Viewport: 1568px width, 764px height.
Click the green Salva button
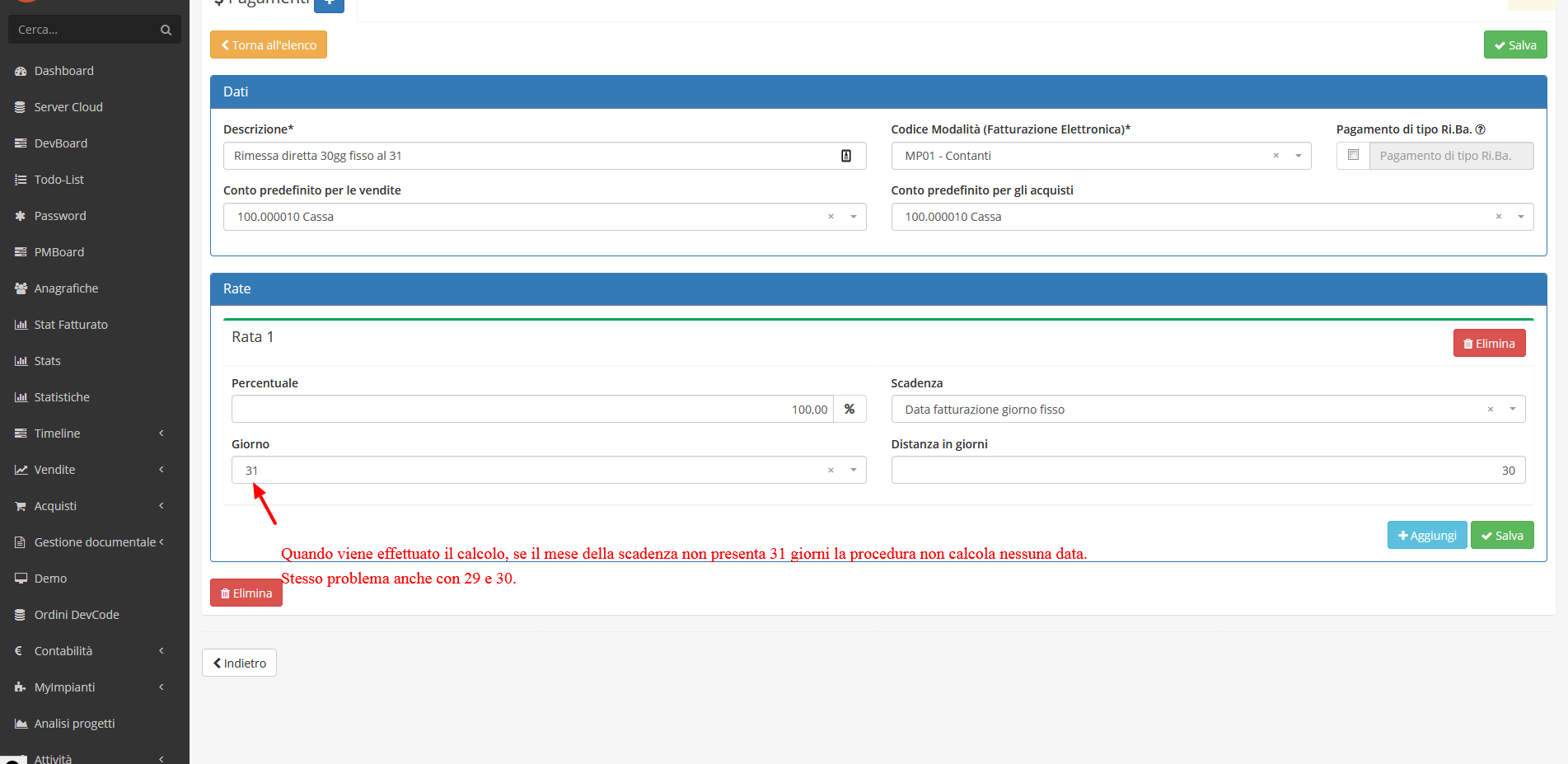(1514, 45)
